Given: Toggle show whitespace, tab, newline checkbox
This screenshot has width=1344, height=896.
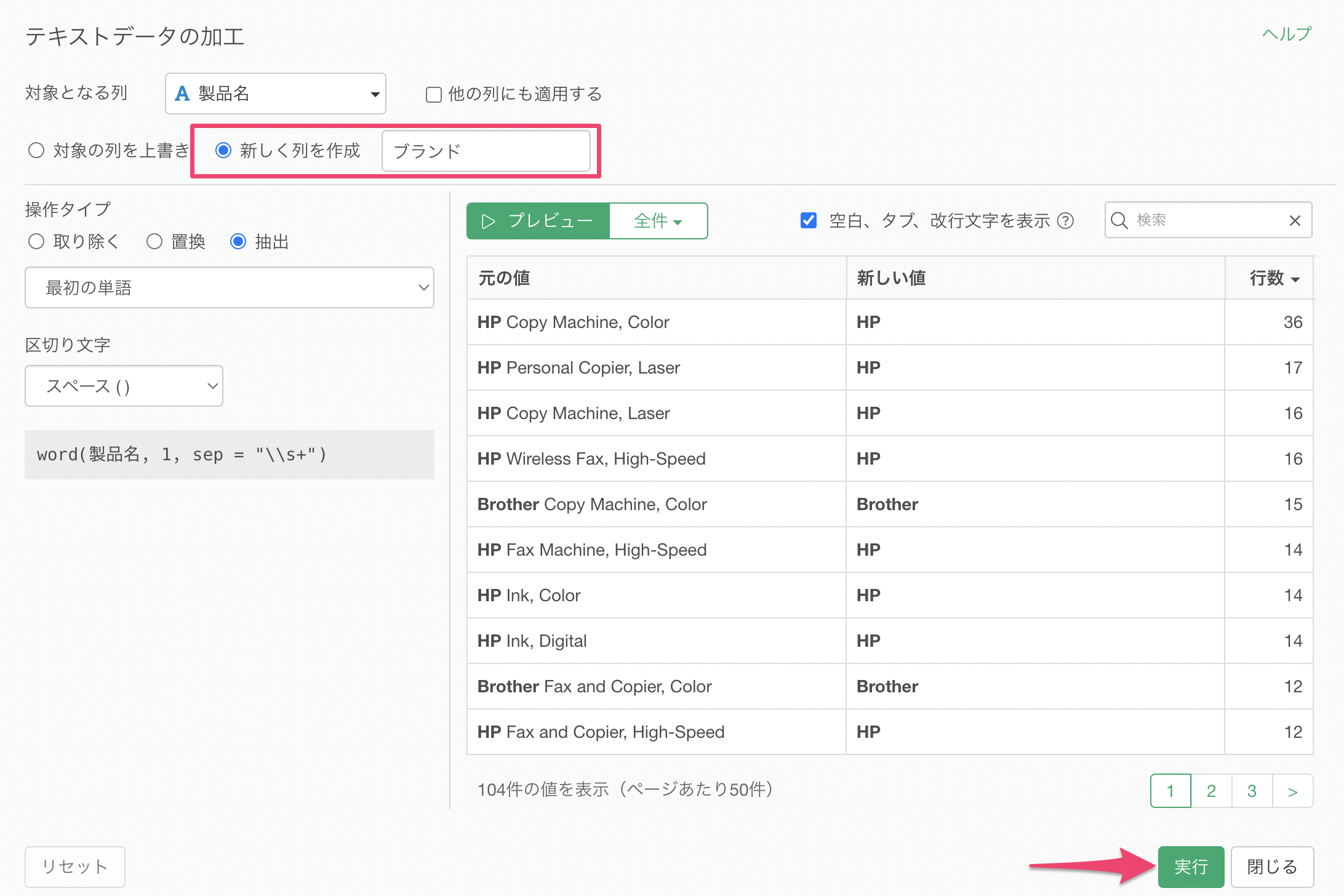Looking at the screenshot, I should [x=809, y=220].
